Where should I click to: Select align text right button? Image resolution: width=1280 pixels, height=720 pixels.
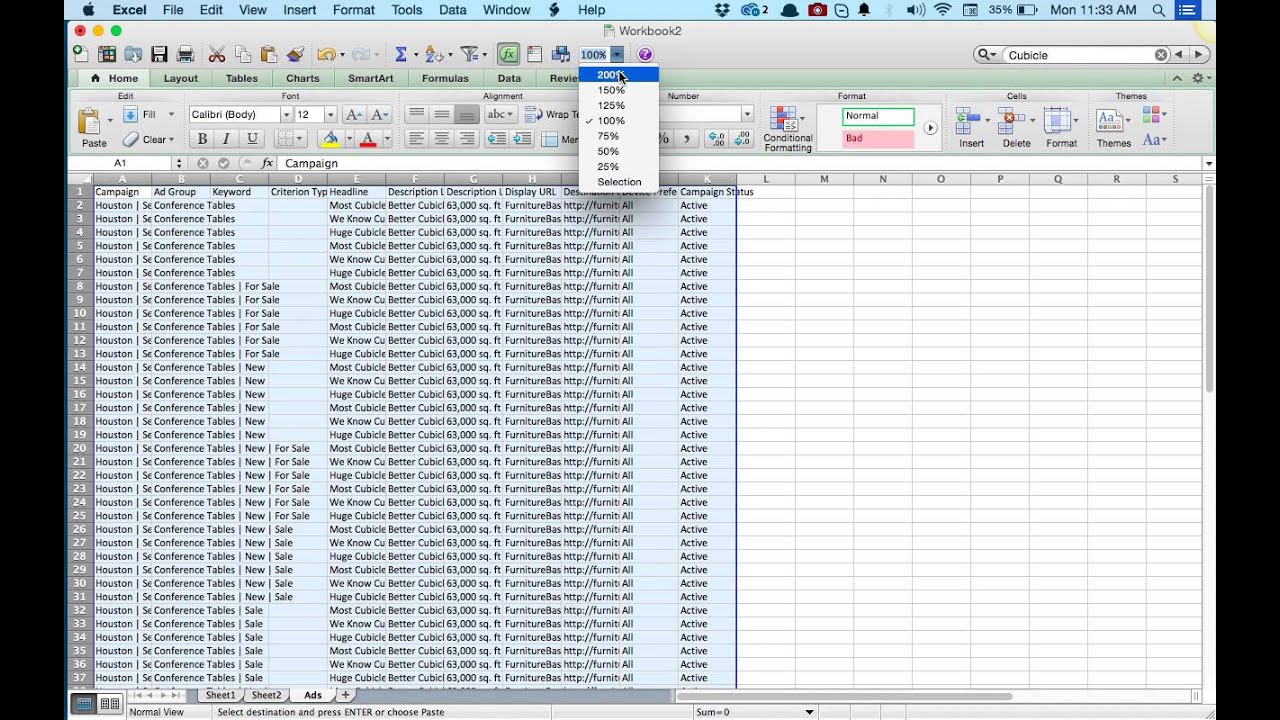[466, 139]
